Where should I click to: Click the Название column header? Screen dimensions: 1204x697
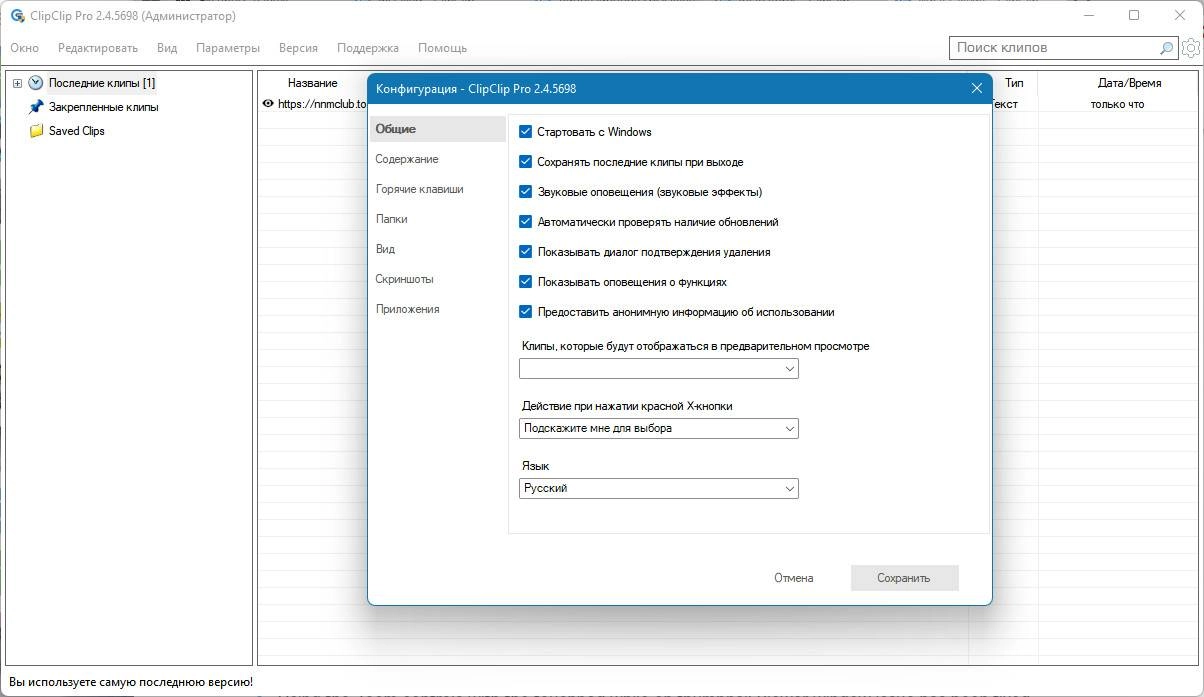point(313,83)
